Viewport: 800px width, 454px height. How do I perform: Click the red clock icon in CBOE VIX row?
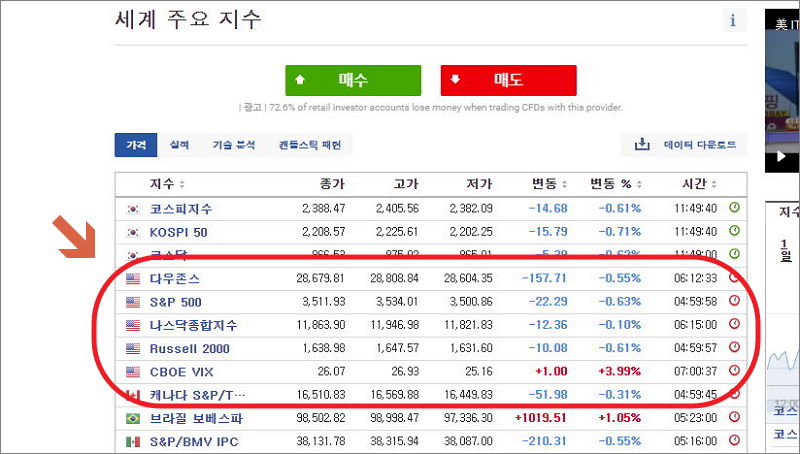point(734,370)
